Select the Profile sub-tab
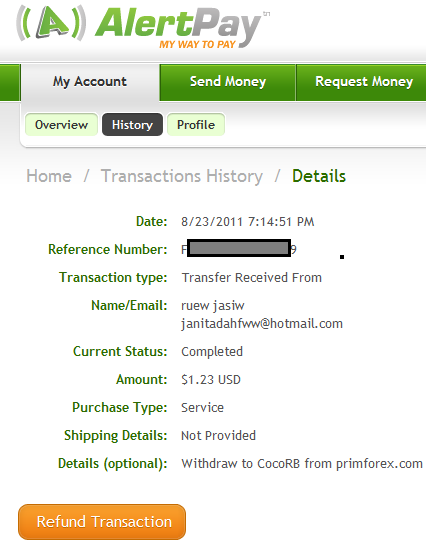 pyautogui.click(x=196, y=125)
